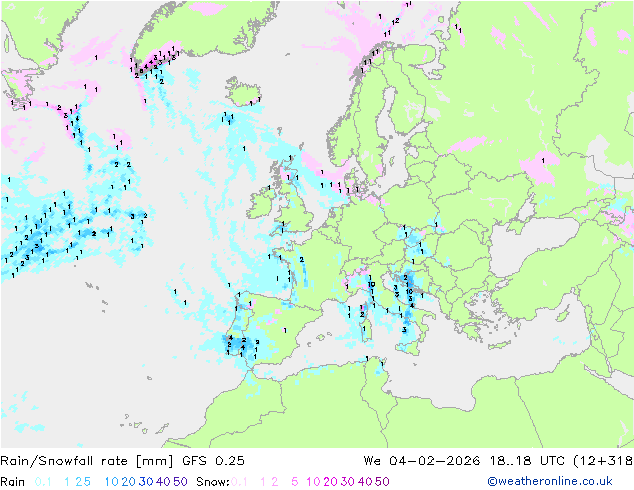Screen dimensions: 634x490
Task: Select the snow legend value 5
Action: pos(295,482)
